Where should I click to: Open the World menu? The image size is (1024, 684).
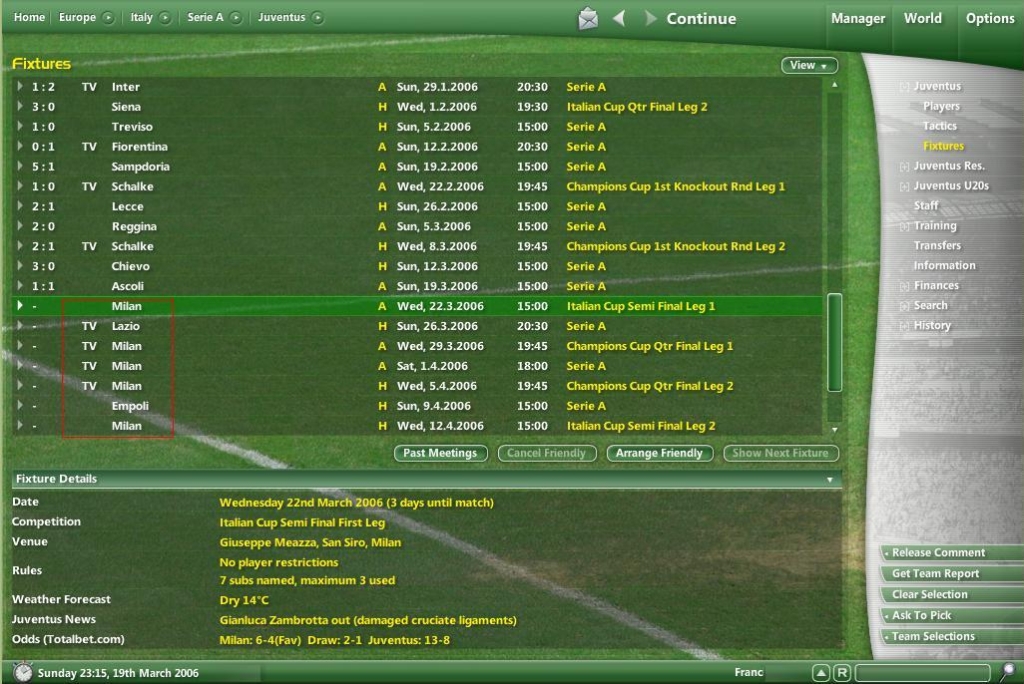coord(923,18)
